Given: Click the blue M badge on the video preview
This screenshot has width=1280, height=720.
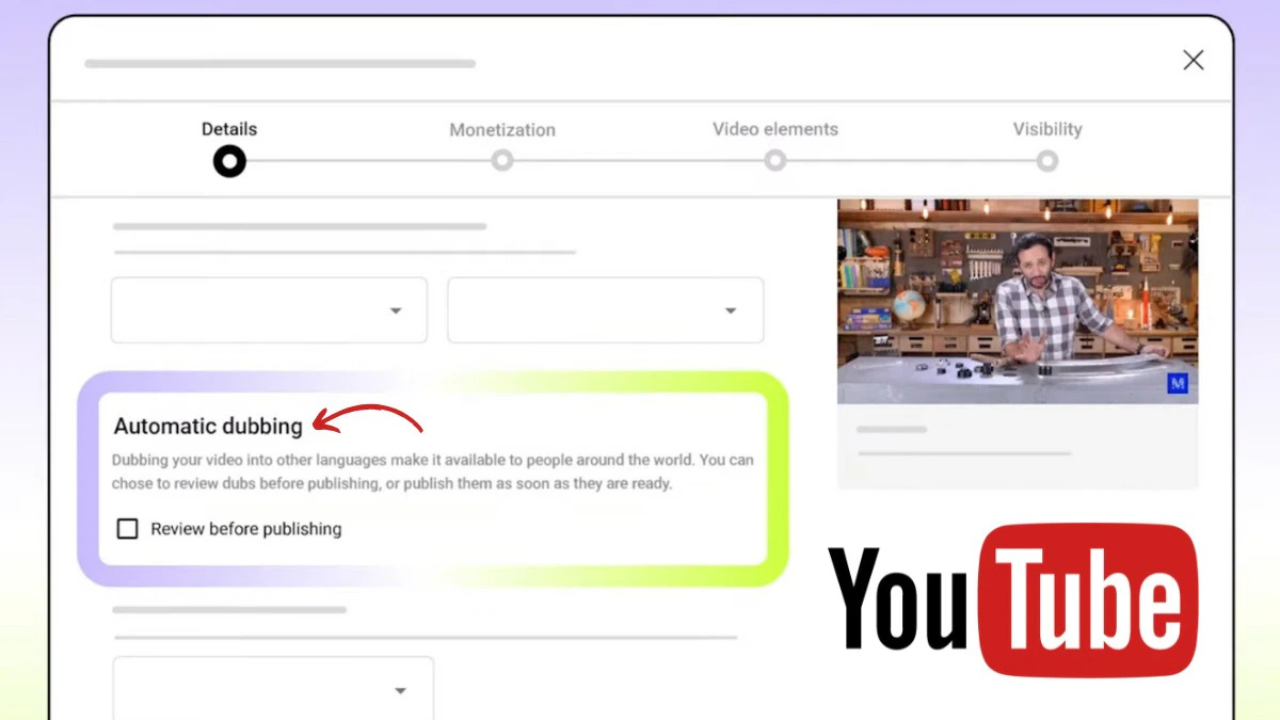Looking at the screenshot, I should pos(1177,383).
